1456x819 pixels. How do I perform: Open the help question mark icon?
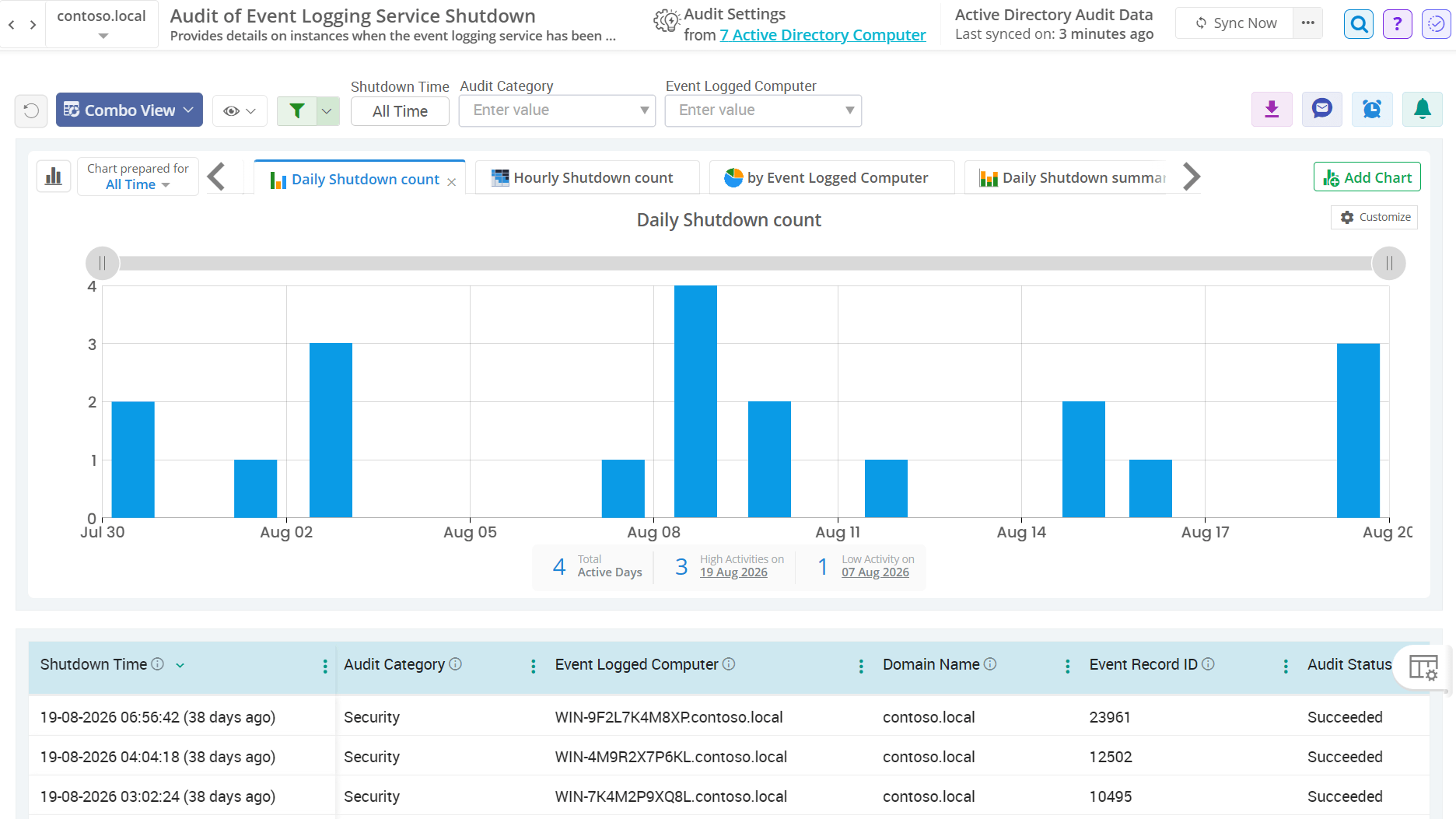[1398, 24]
